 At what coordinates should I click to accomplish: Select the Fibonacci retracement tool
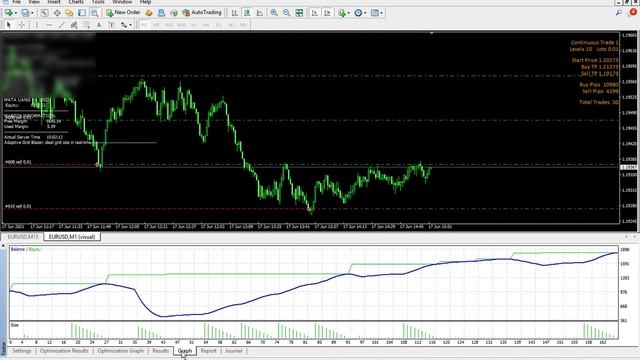(x=87, y=25)
